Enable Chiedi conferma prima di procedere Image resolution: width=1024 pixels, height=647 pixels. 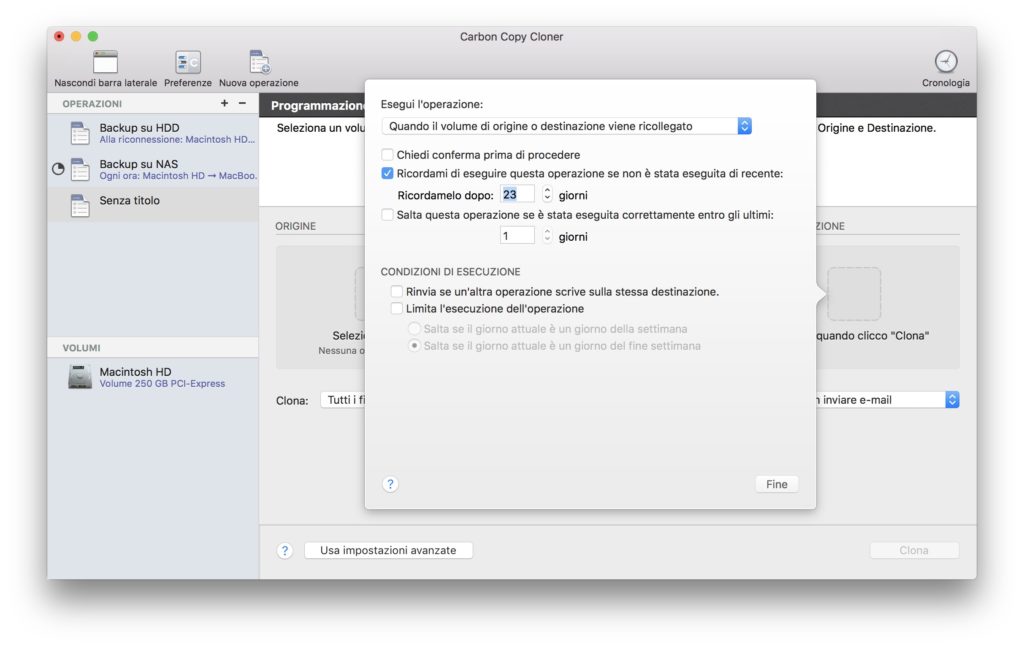[x=387, y=155]
